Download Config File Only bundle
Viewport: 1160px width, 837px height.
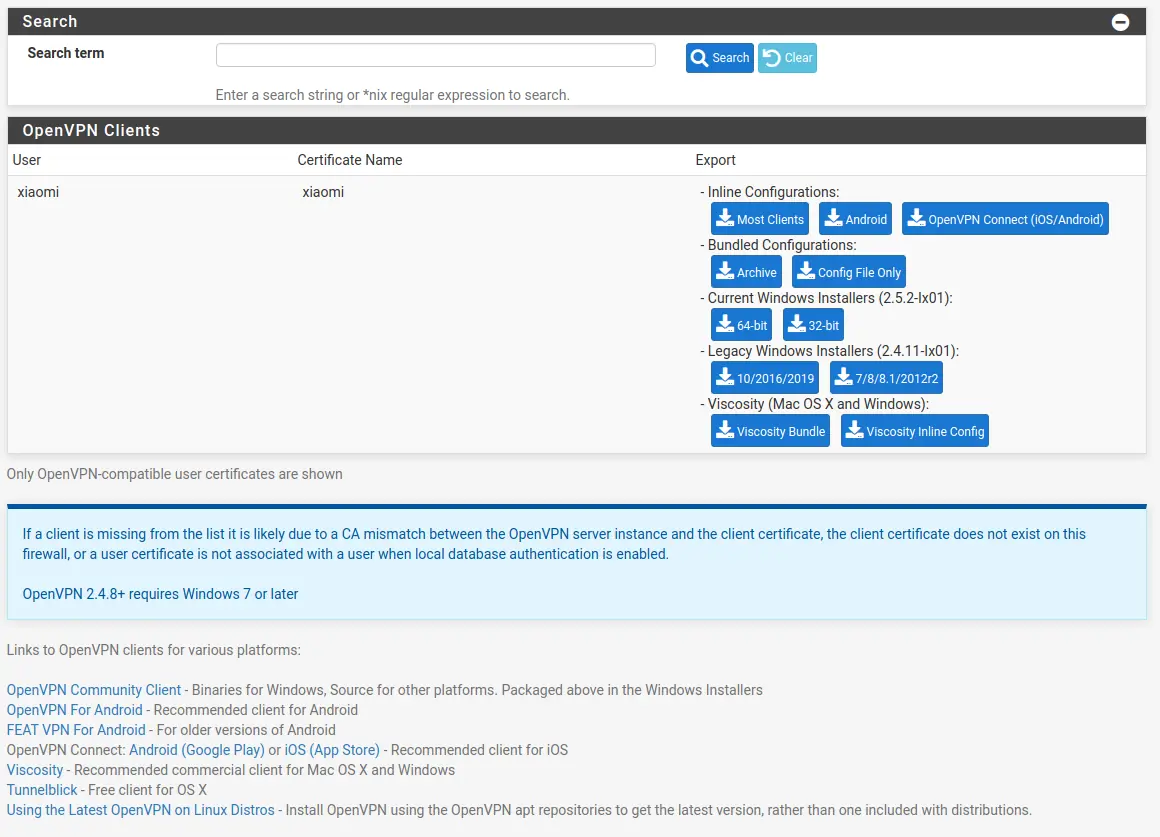point(849,272)
